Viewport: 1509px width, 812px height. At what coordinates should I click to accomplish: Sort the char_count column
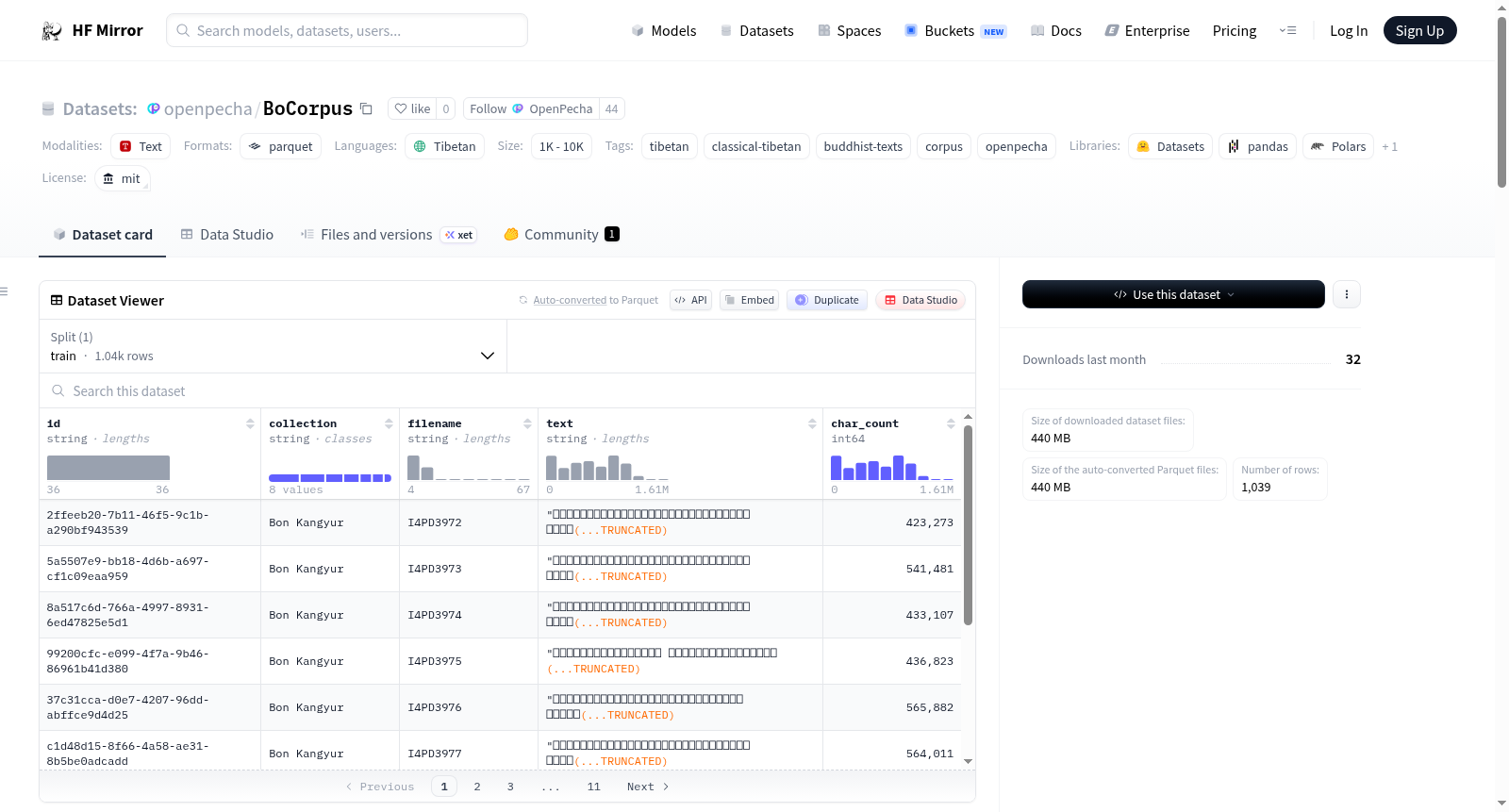[x=951, y=423]
